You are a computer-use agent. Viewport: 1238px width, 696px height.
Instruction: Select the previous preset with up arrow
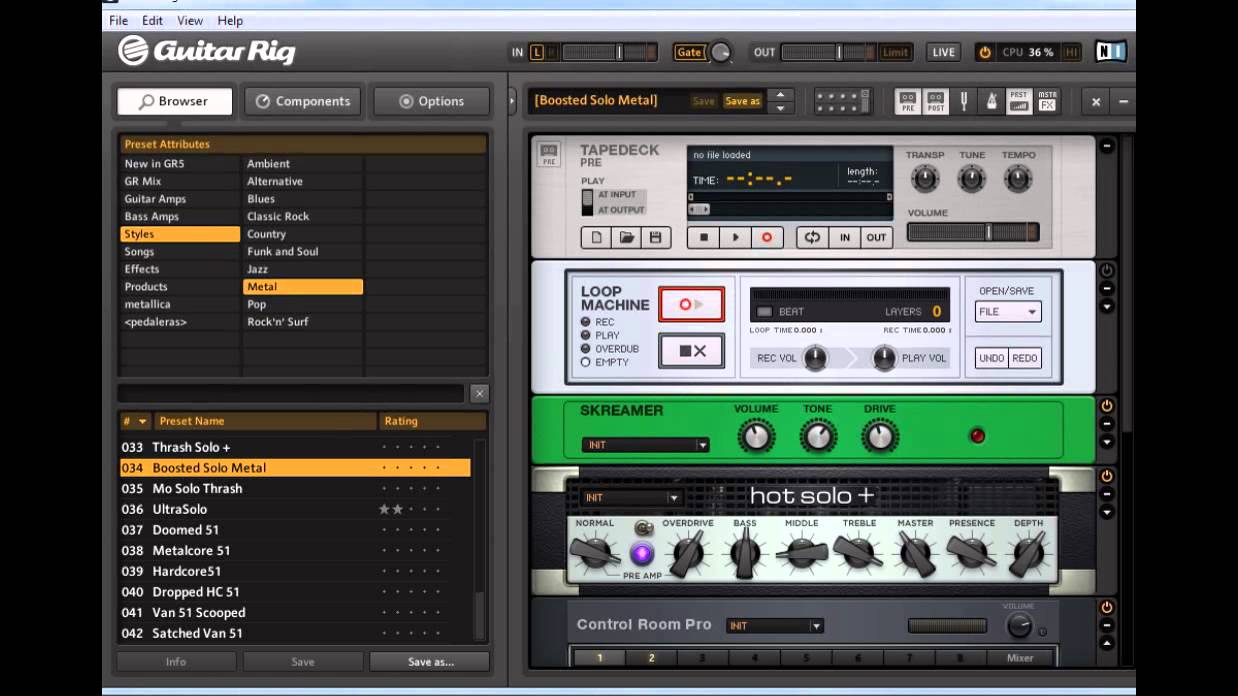[x=780, y=95]
